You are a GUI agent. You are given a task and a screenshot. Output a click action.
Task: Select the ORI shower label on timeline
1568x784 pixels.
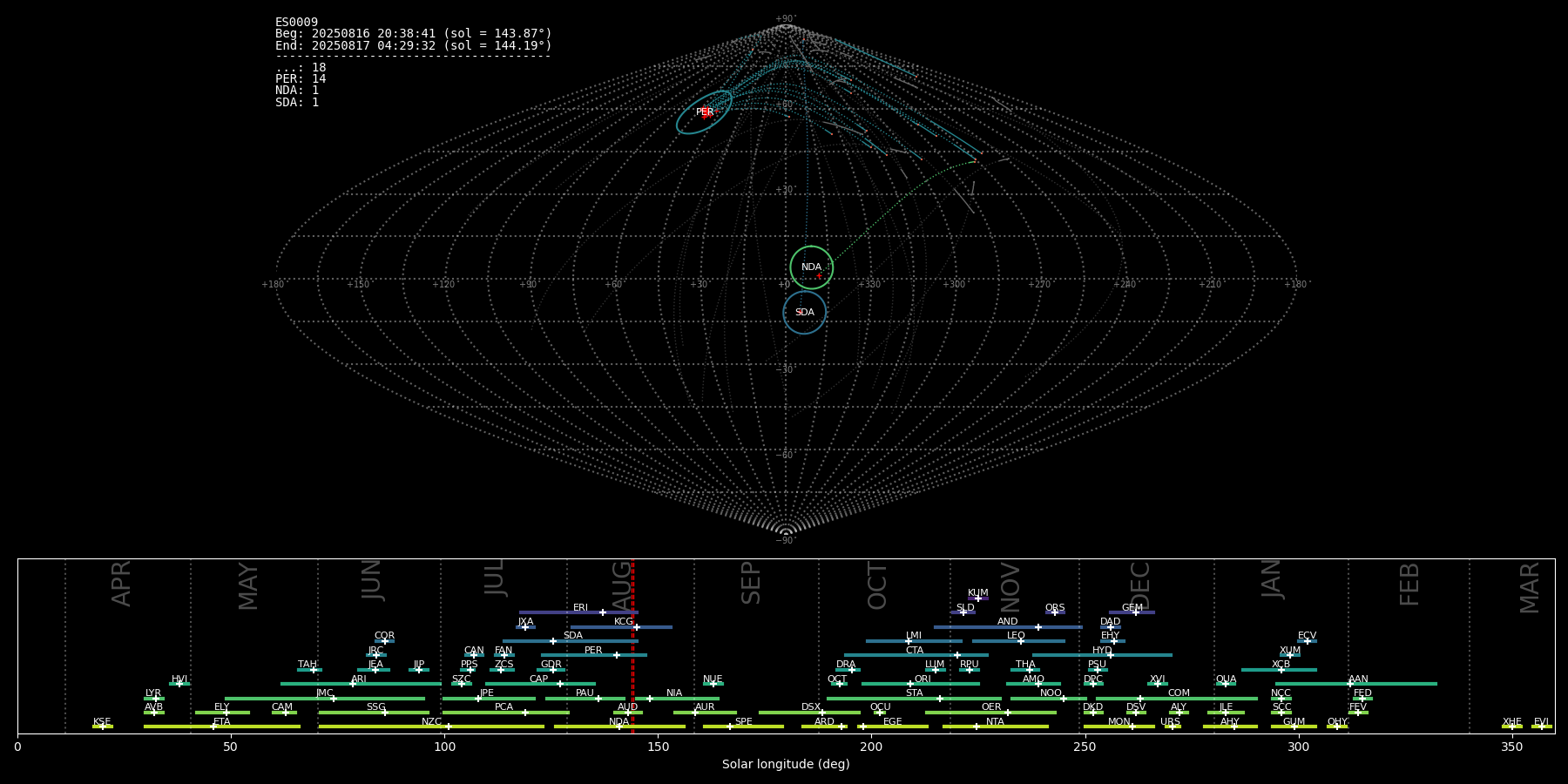923,679
